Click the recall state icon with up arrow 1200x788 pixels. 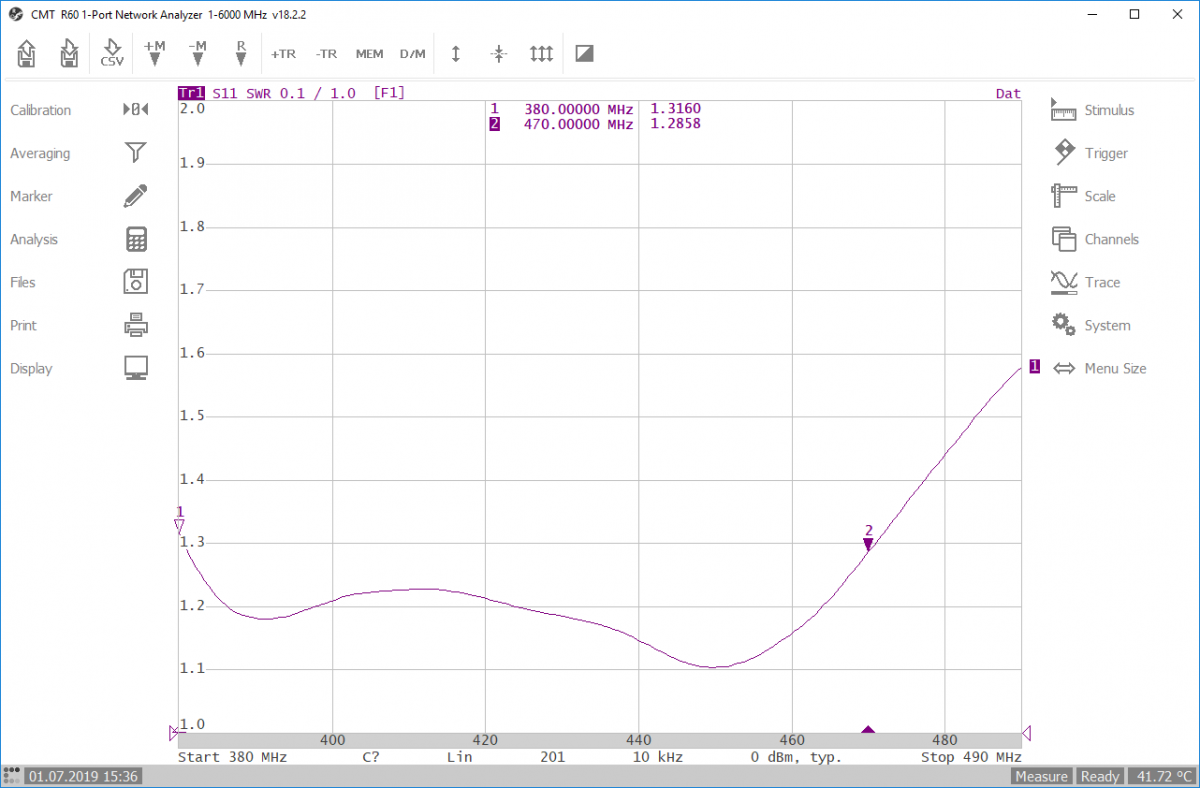(27, 53)
